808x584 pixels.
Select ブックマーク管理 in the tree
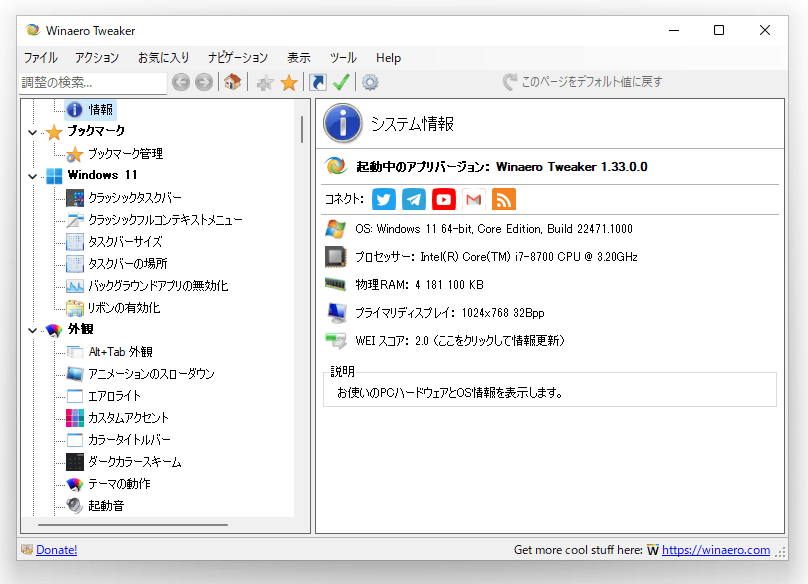click(125, 154)
